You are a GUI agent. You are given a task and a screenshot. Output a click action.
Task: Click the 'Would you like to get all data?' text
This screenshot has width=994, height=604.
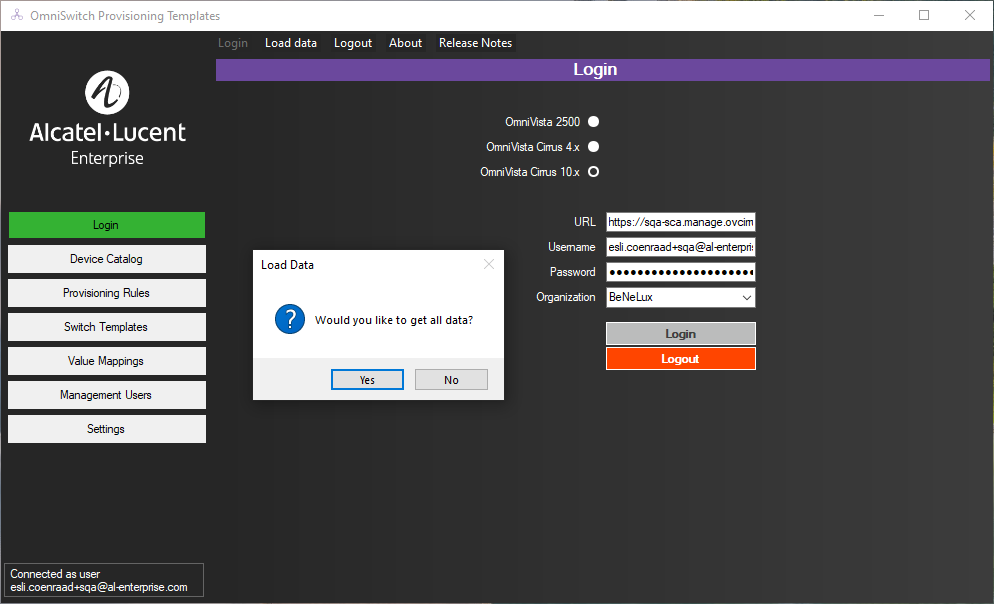(394, 320)
